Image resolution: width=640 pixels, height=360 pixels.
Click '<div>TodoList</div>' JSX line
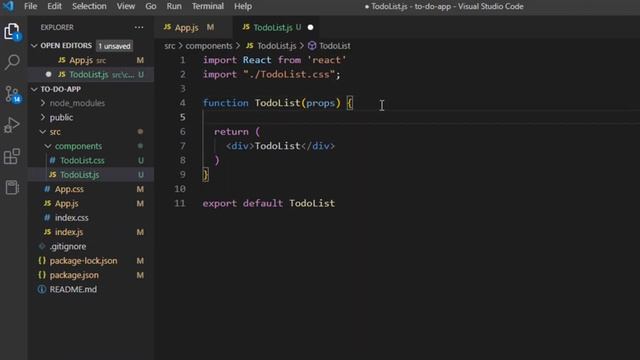280,146
